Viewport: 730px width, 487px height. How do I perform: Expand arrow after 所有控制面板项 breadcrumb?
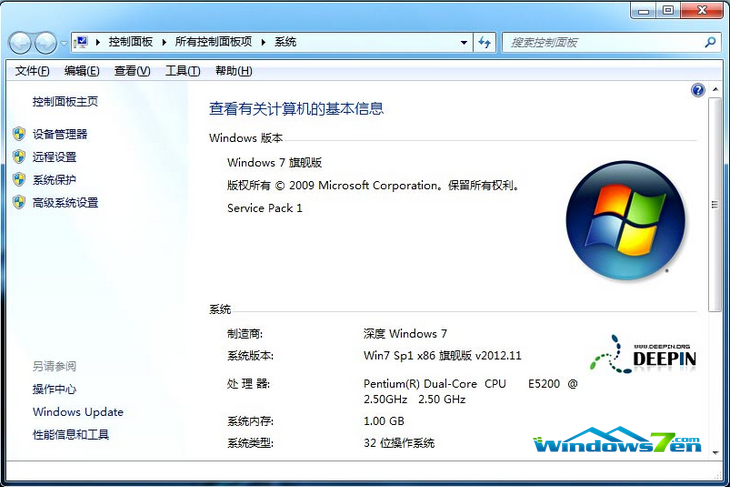click(x=264, y=42)
